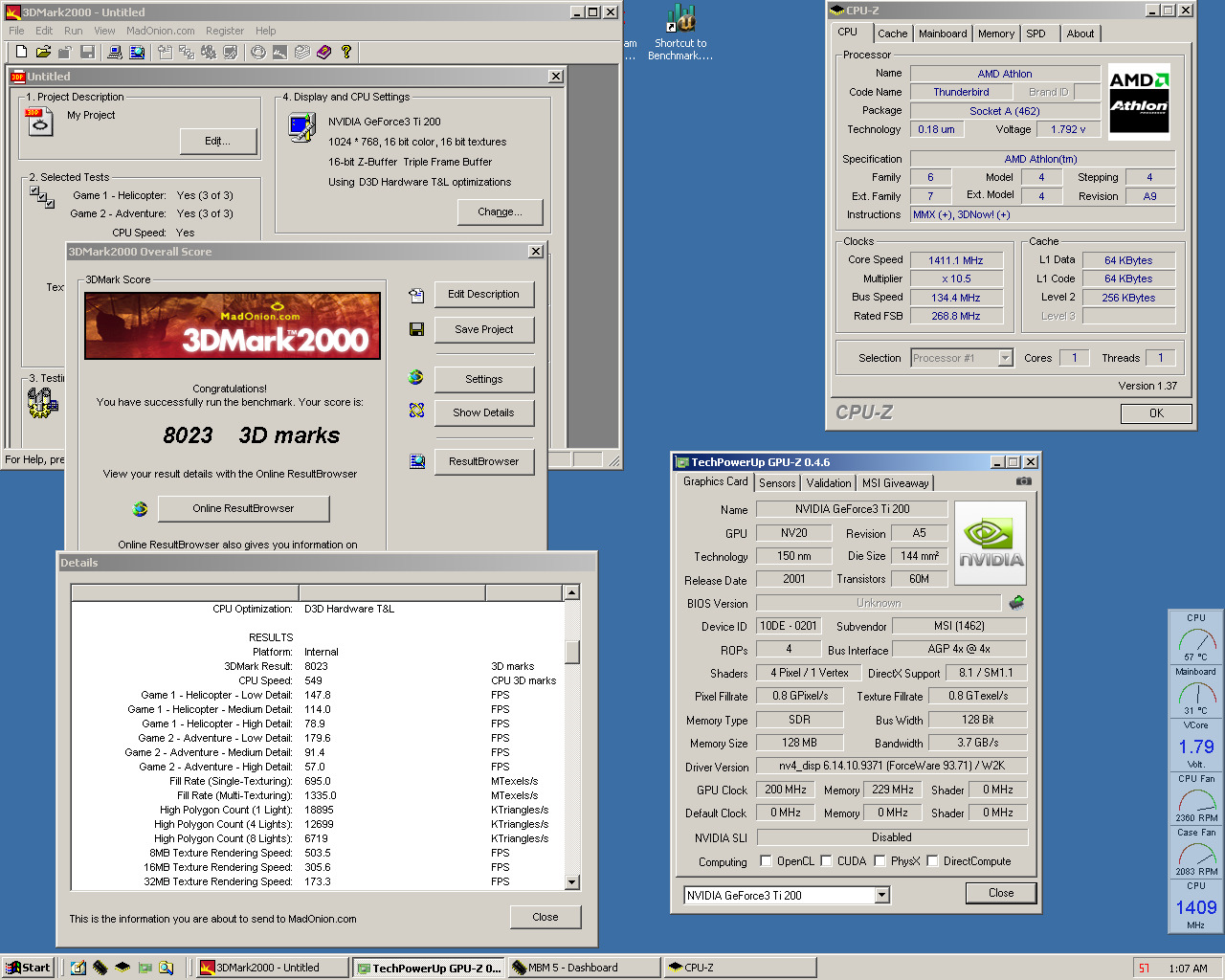Click the New project toolbar icon
The image size is (1225, 980).
point(21,52)
